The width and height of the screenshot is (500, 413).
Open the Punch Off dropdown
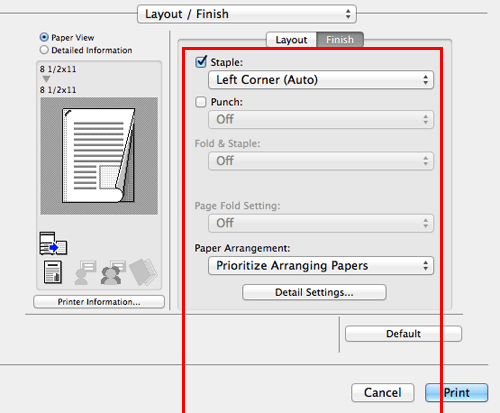click(321, 120)
